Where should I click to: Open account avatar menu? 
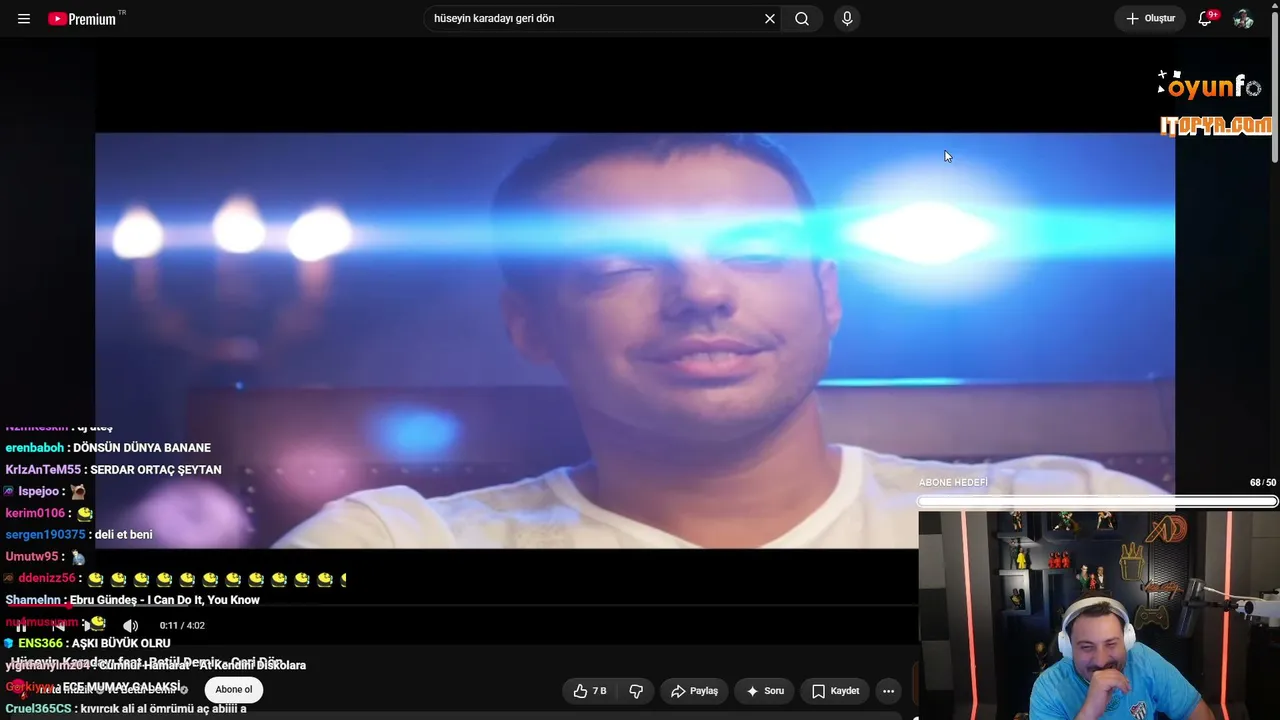coord(1243,19)
